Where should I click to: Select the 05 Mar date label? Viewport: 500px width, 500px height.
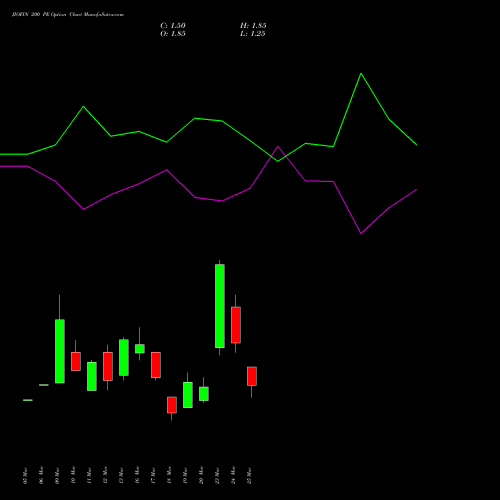coord(26,475)
